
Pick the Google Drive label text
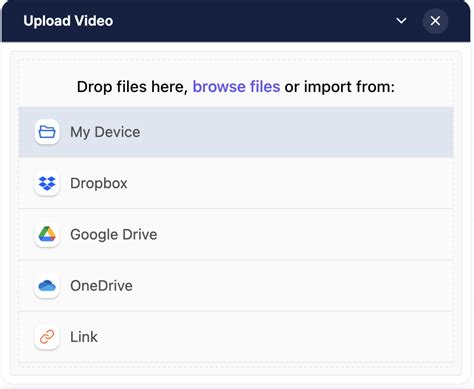pos(114,235)
